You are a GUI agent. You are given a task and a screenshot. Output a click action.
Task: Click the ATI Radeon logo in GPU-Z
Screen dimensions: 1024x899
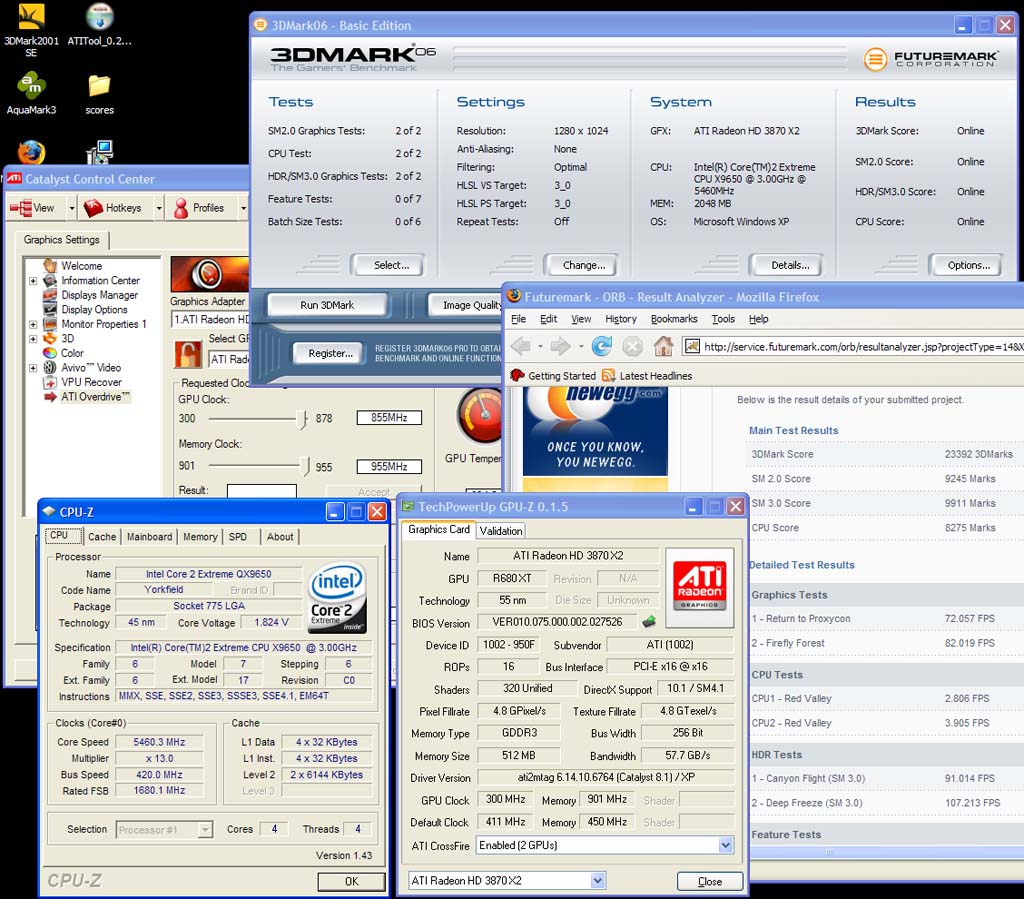tap(699, 588)
